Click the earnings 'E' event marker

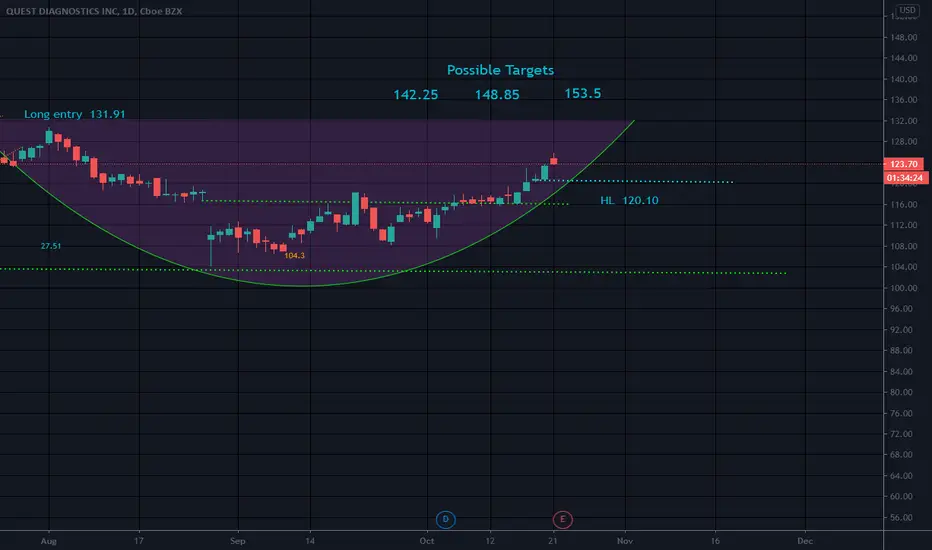coord(562,520)
